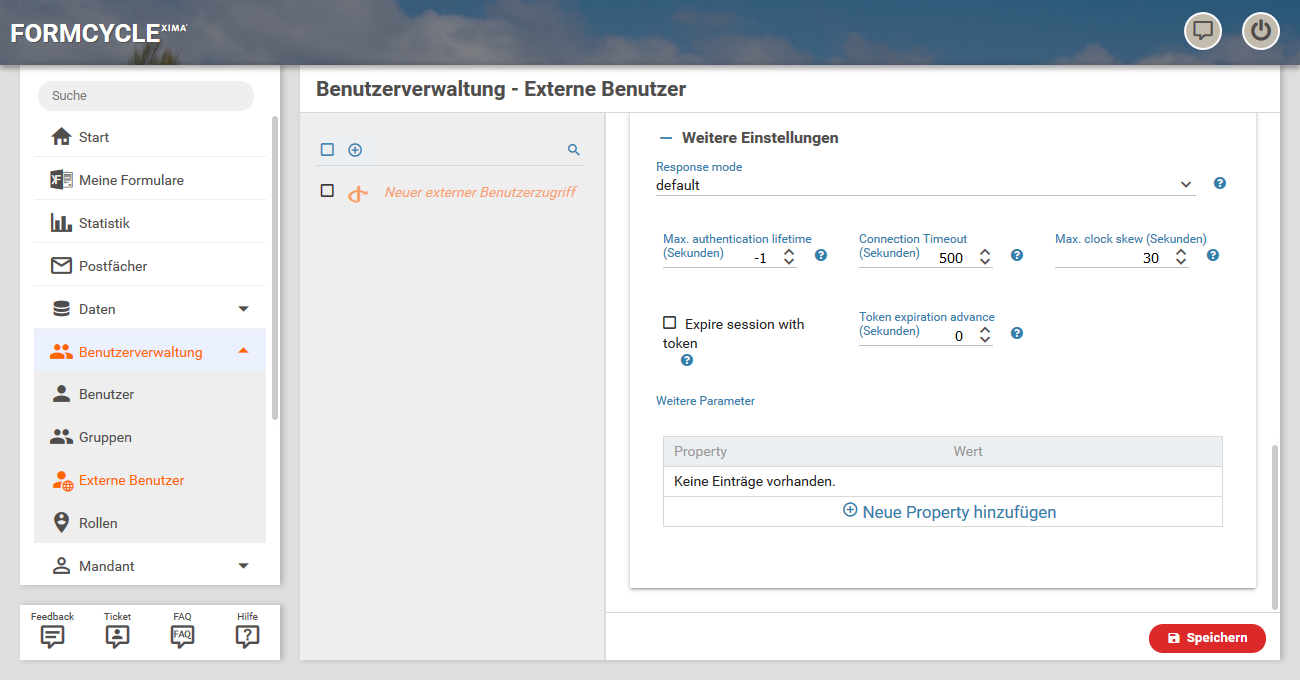The image size is (1300, 680).
Task: Collapse the Weitere Einstellungen section
Action: [666, 138]
